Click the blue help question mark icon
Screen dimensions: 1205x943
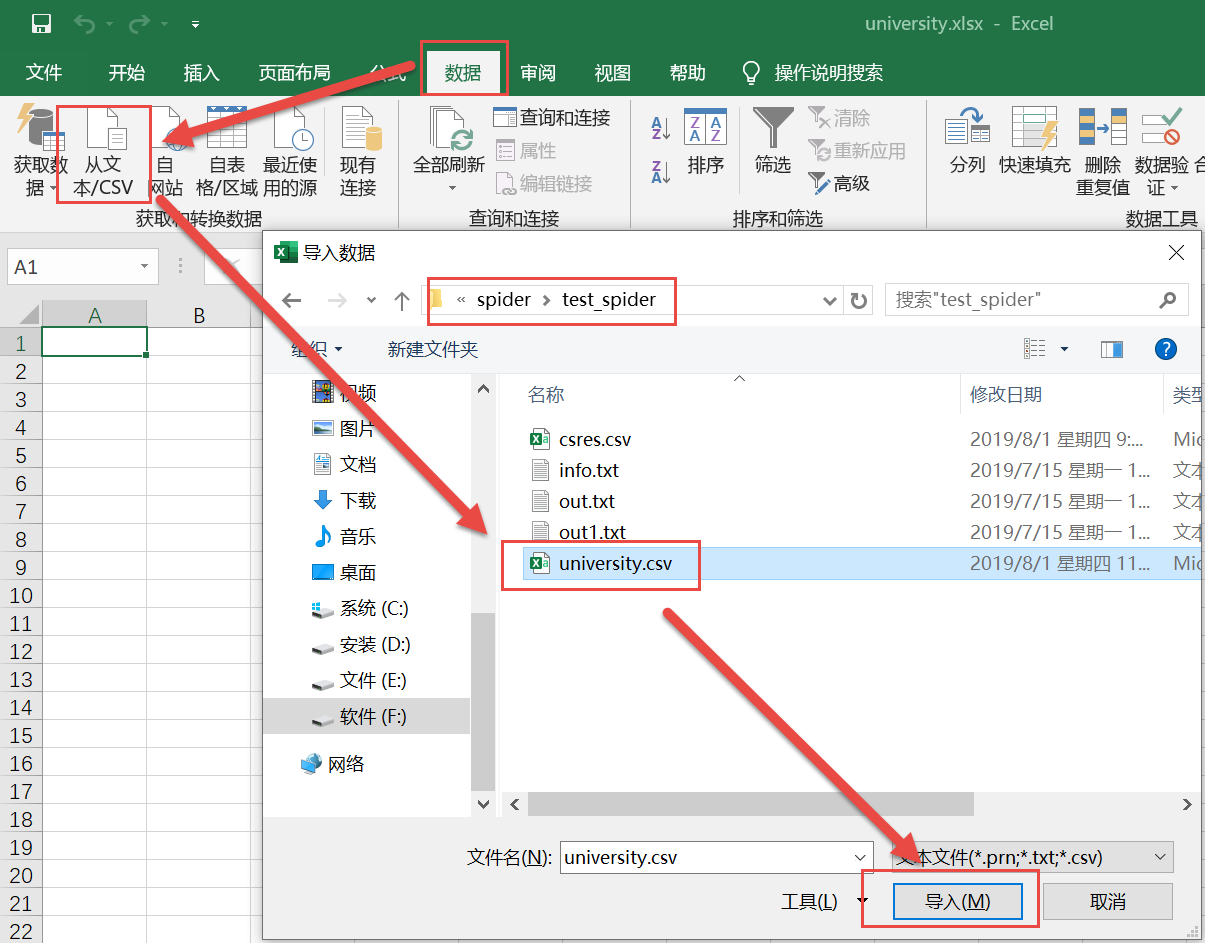pyautogui.click(x=1165, y=349)
